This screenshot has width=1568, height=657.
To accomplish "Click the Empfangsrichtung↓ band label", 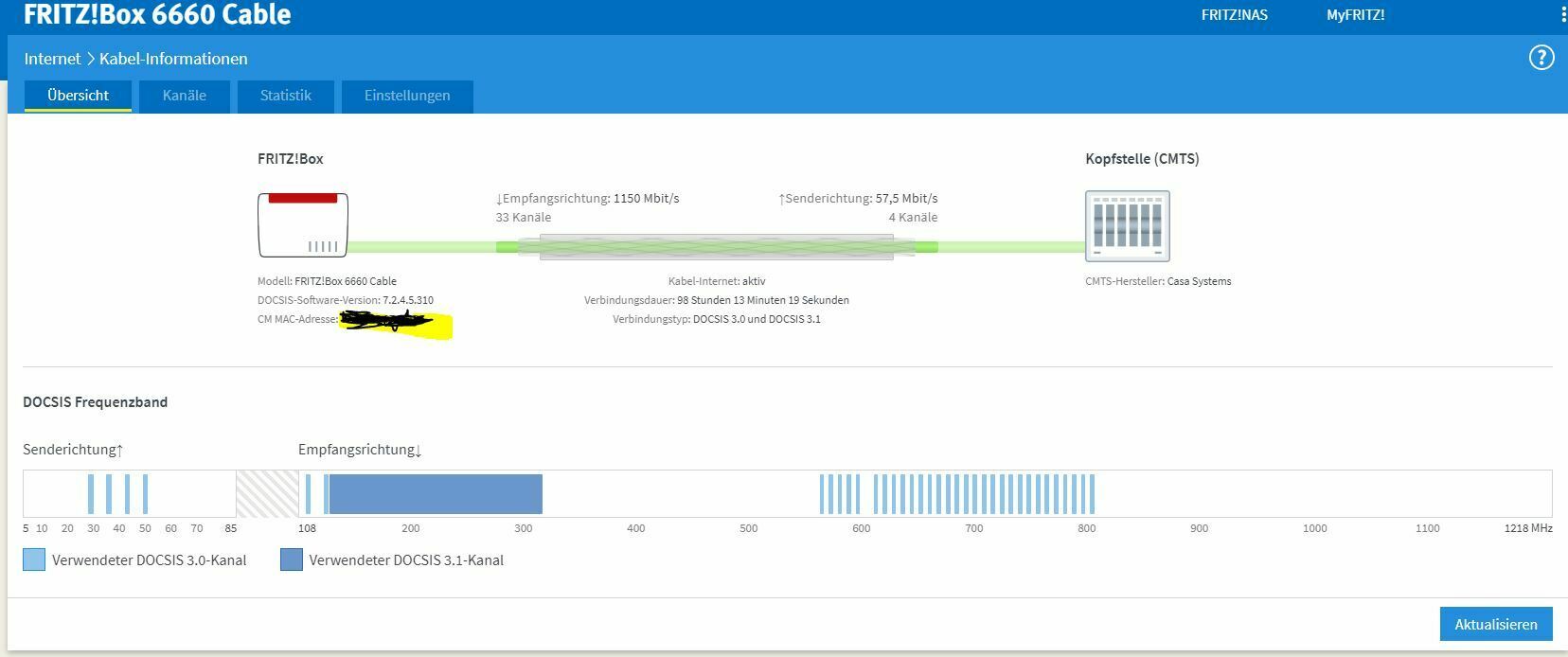I will [361, 450].
